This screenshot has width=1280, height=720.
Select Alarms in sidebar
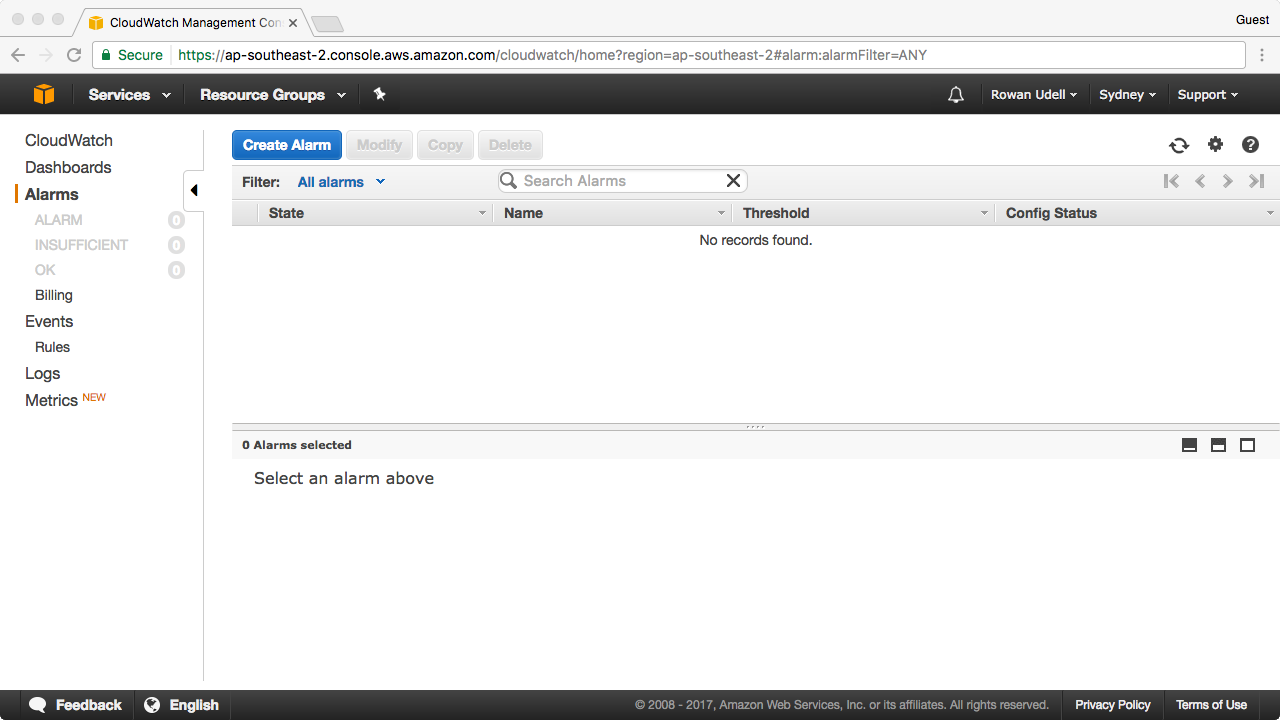coord(52,195)
